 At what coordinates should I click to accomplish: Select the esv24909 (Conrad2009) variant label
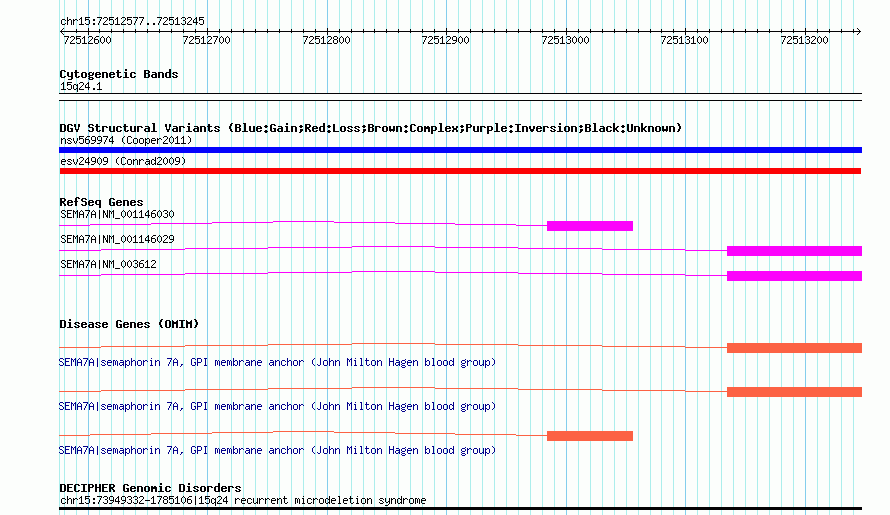pos(123,161)
